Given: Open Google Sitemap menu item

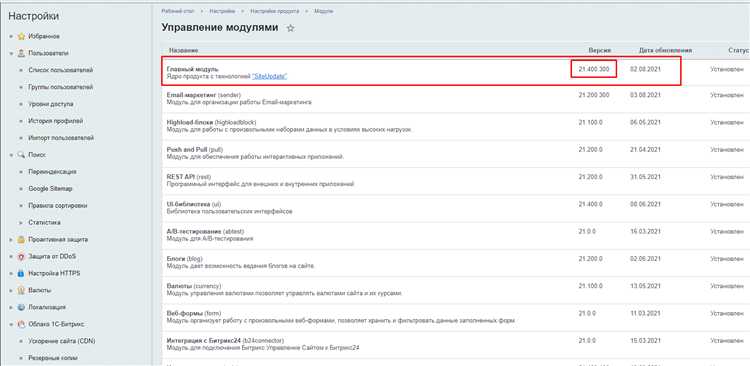Looking at the screenshot, I should click(50, 189).
